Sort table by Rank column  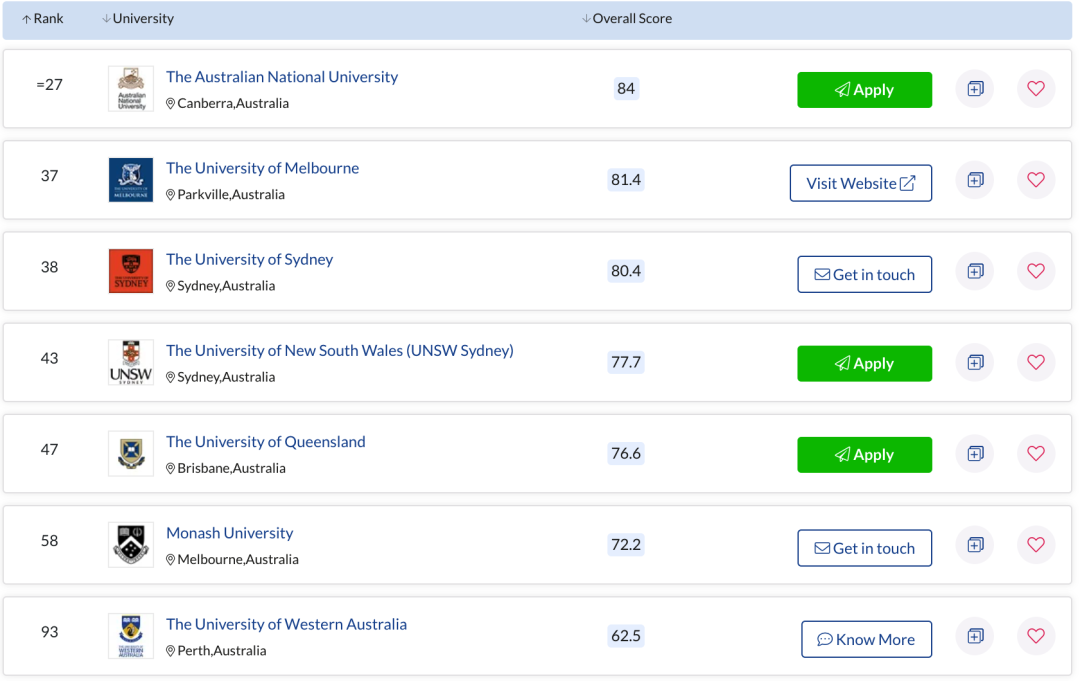[43, 19]
